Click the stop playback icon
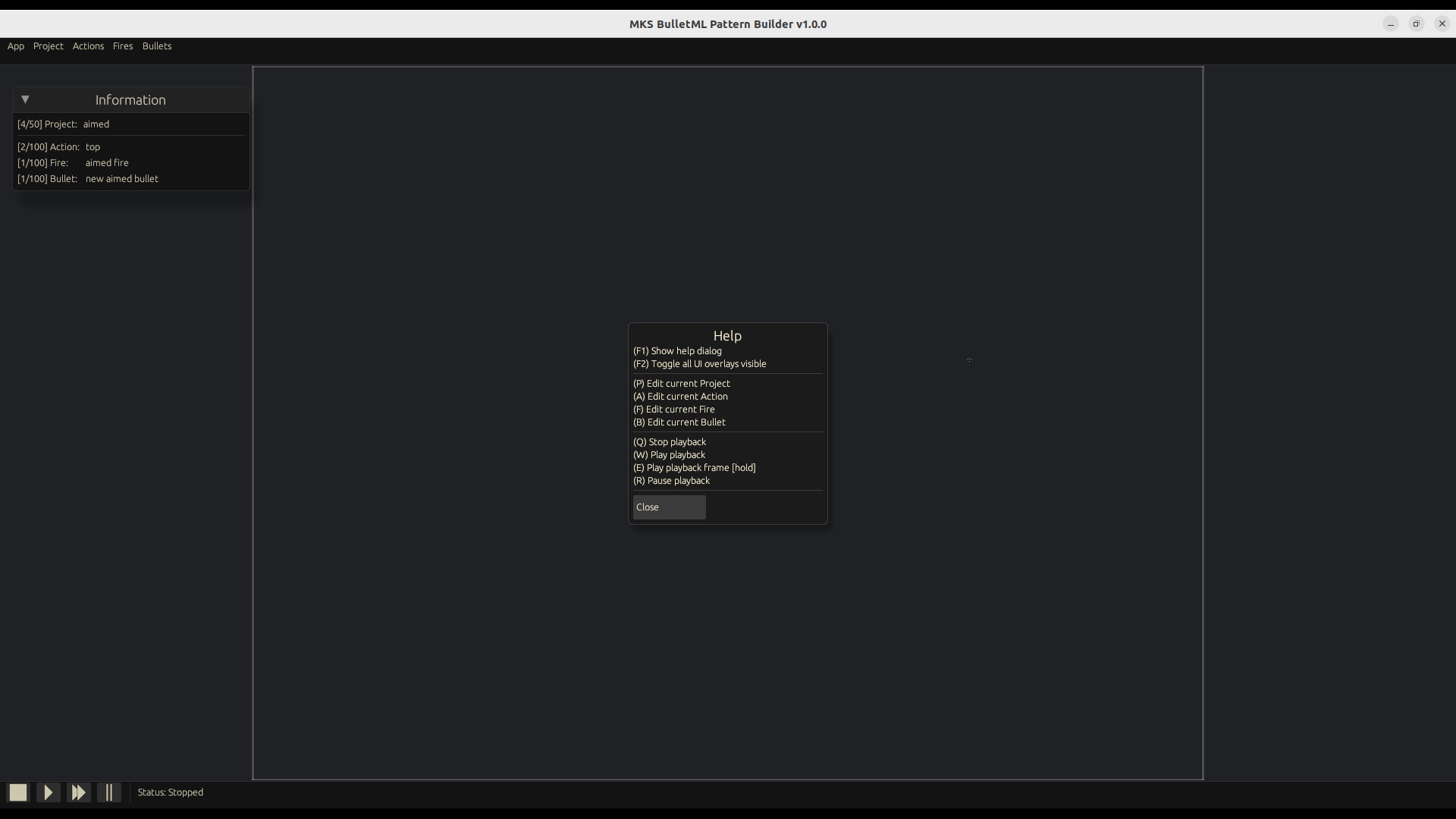 tap(17, 792)
